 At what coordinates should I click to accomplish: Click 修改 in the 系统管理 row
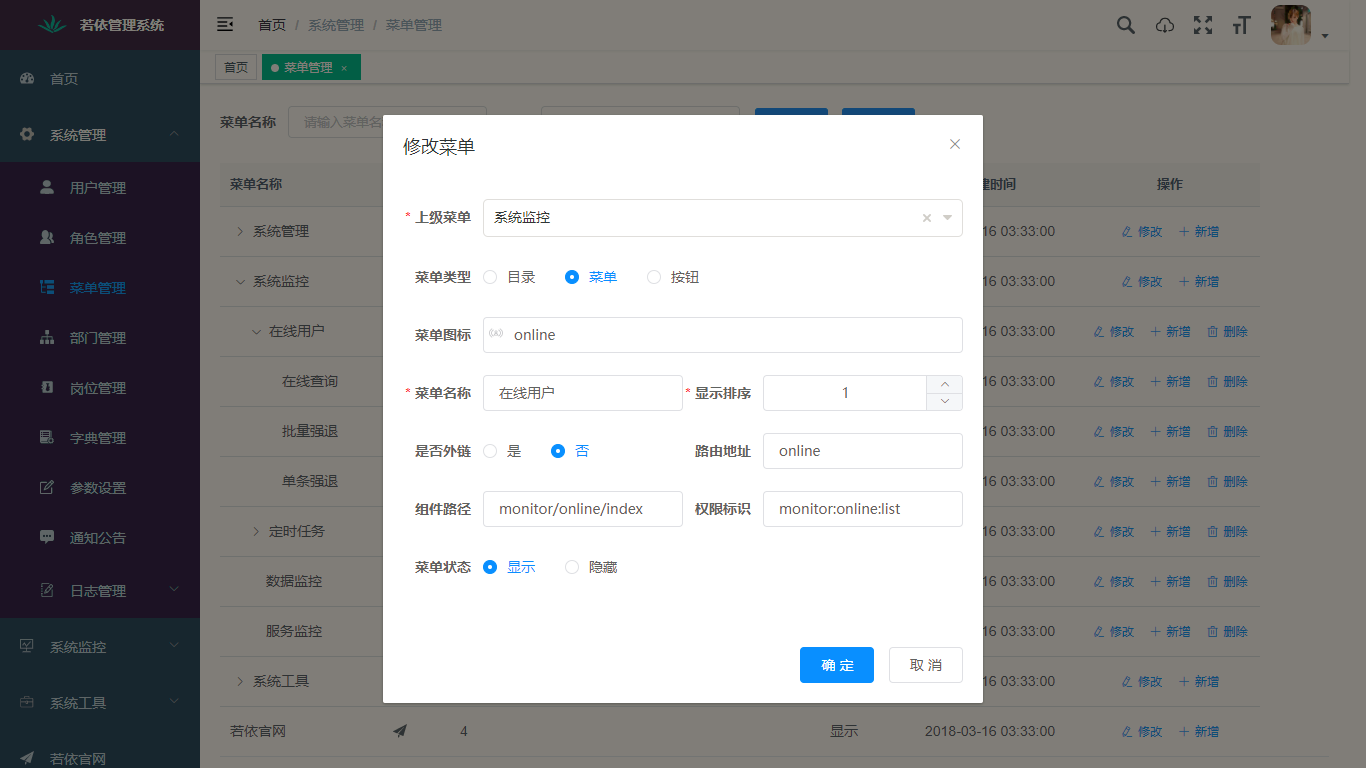[x=1142, y=231]
